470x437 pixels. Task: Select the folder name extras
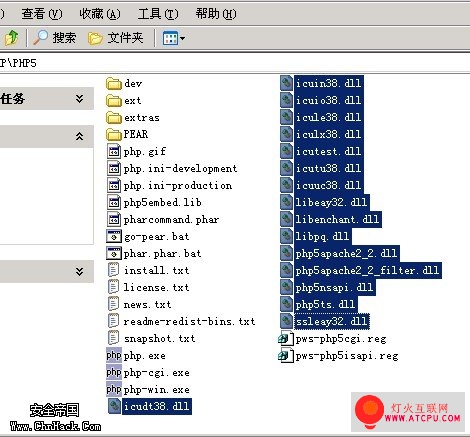pyautogui.click(x=142, y=118)
